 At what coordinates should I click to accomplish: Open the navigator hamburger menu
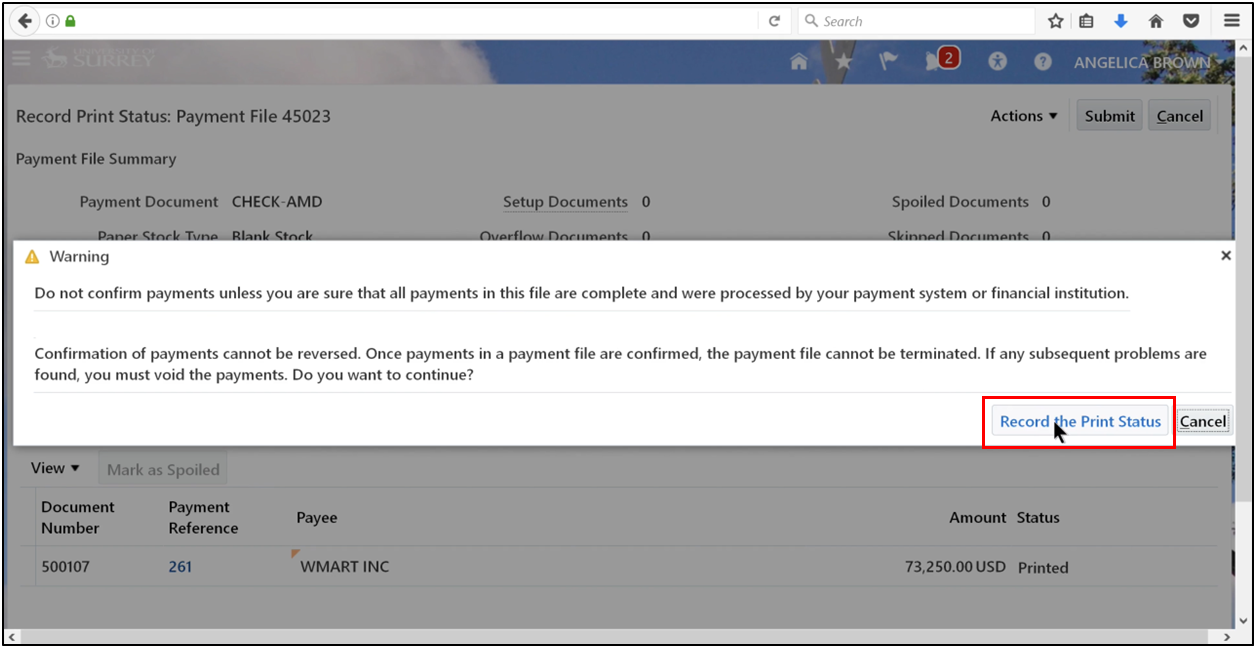pyautogui.click(x=21, y=58)
